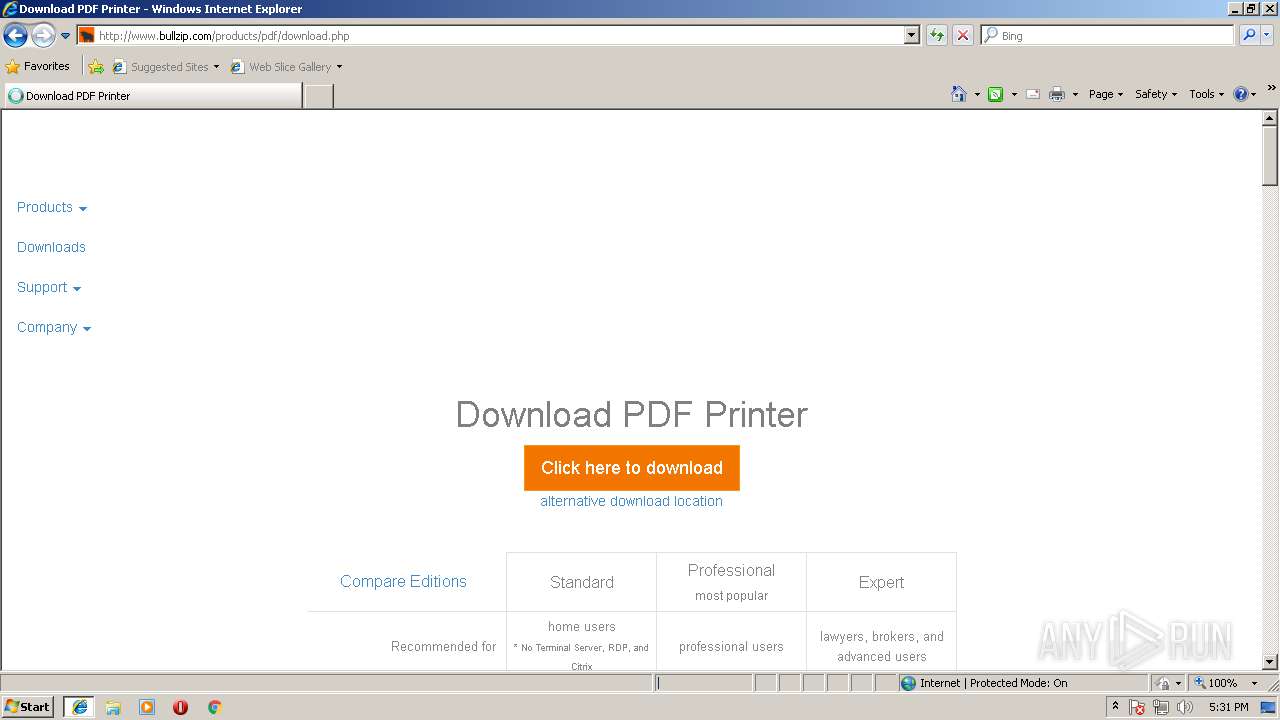Screen dimensions: 1280x720
Task: Open the alternative download location link
Action: tap(631, 501)
